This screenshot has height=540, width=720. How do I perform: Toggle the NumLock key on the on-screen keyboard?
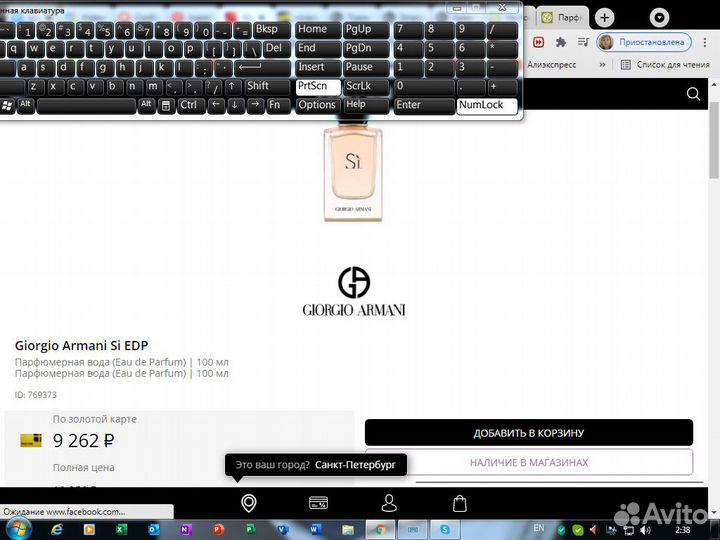pos(487,105)
